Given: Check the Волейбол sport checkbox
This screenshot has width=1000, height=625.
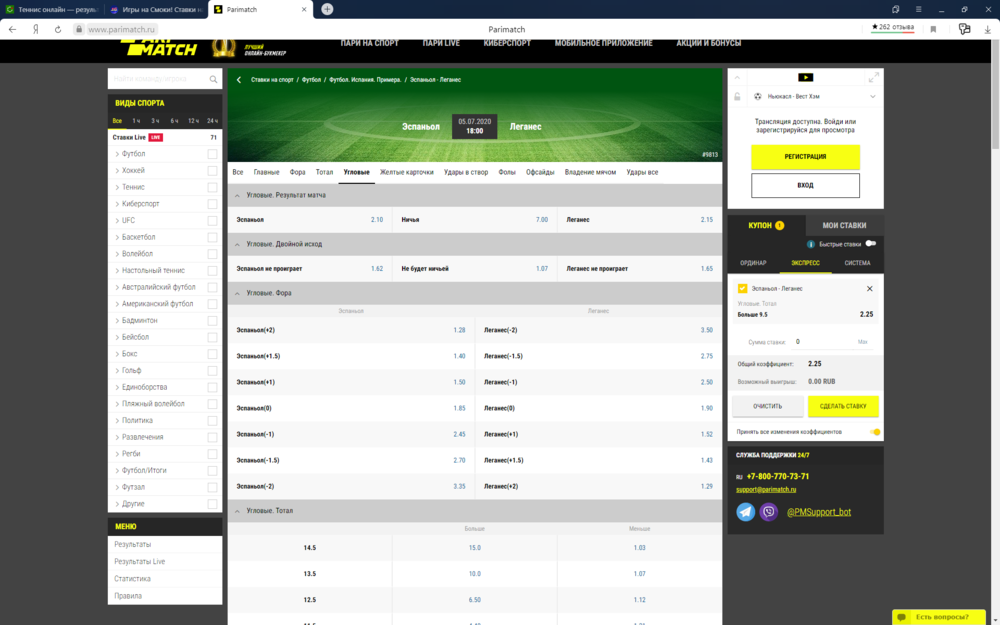Looking at the screenshot, I should 212,254.
